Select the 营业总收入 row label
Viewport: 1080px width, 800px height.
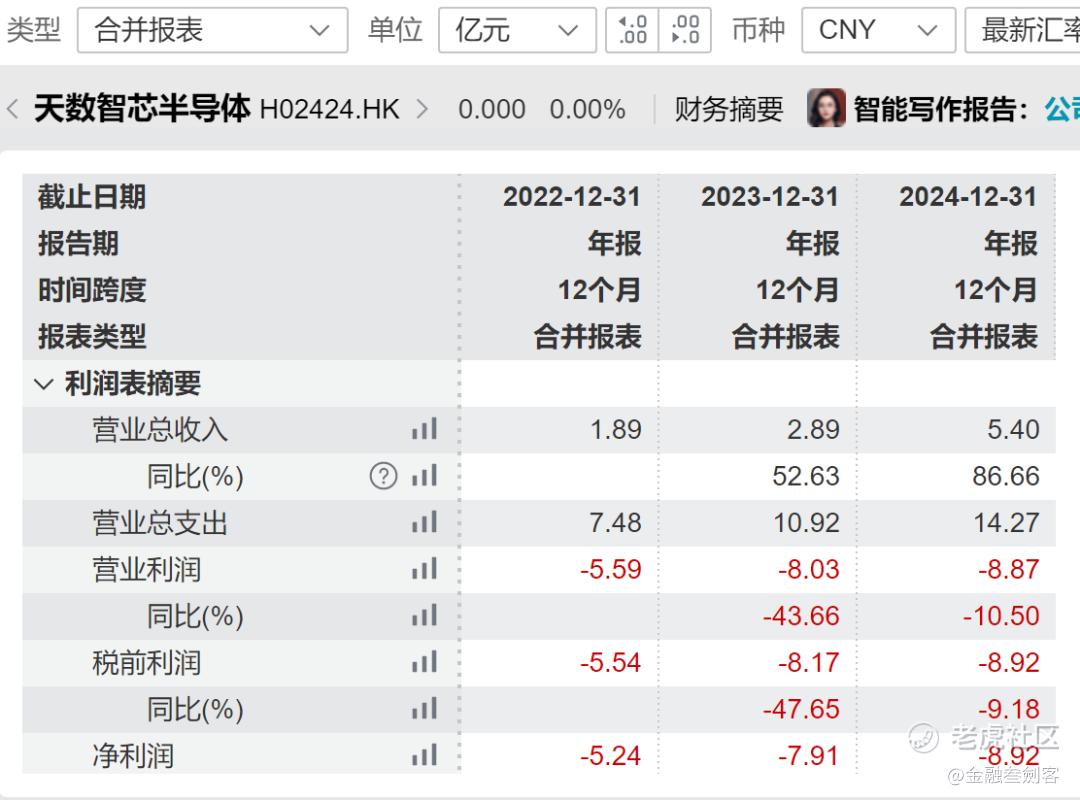click(x=160, y=430)
